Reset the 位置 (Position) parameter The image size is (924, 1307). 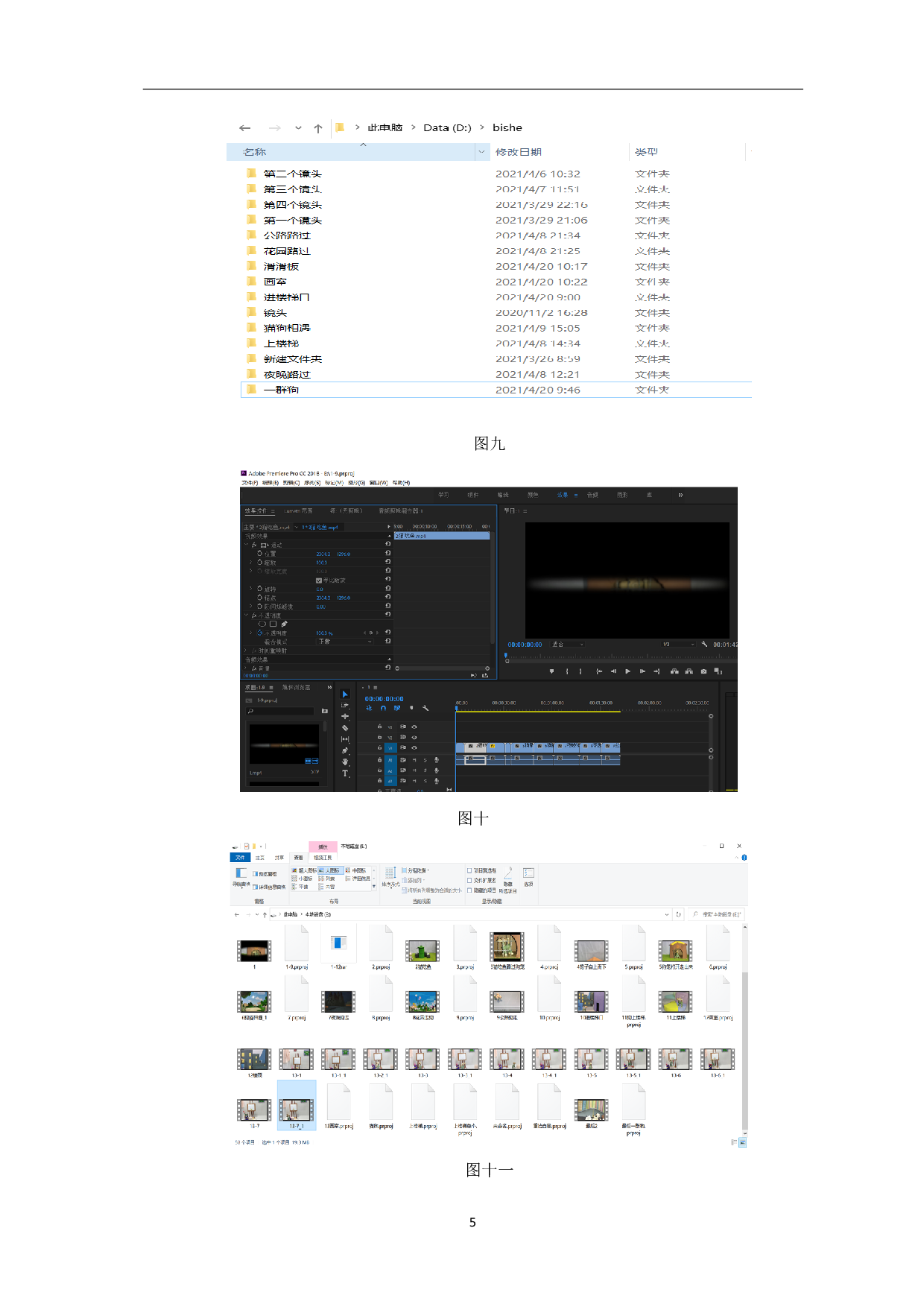(387, 554)
